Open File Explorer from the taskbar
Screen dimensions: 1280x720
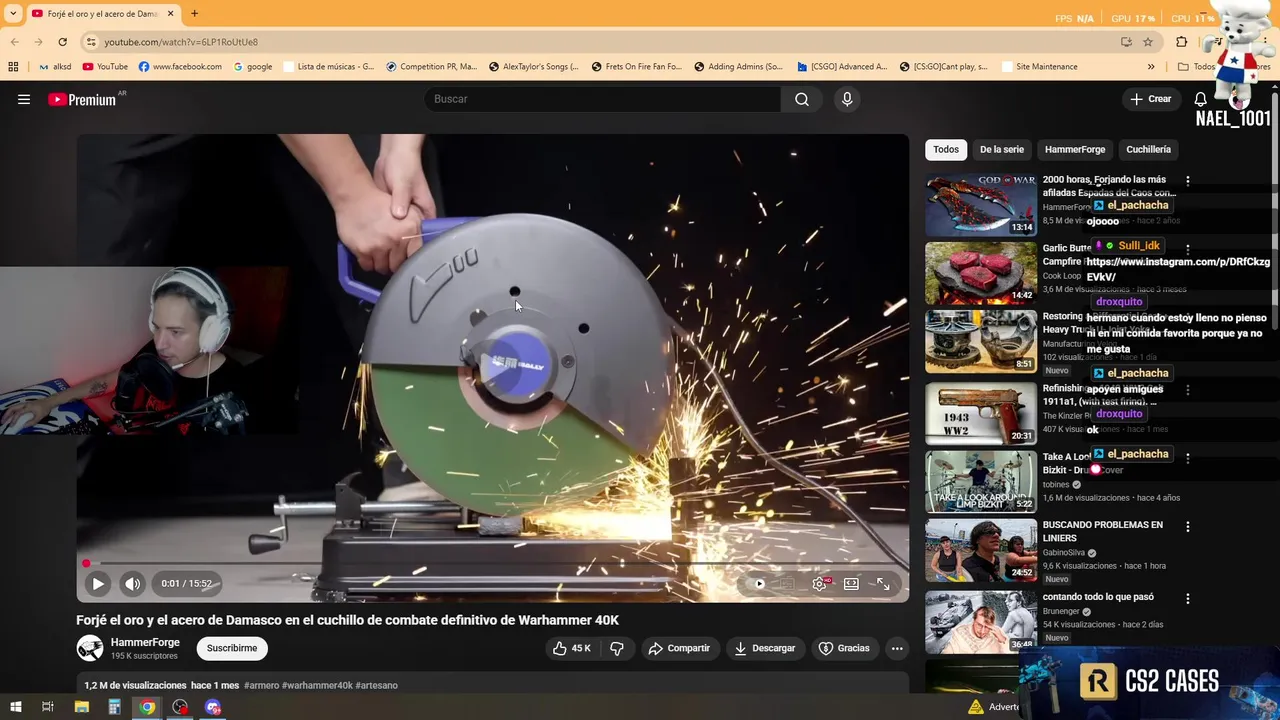82,707
